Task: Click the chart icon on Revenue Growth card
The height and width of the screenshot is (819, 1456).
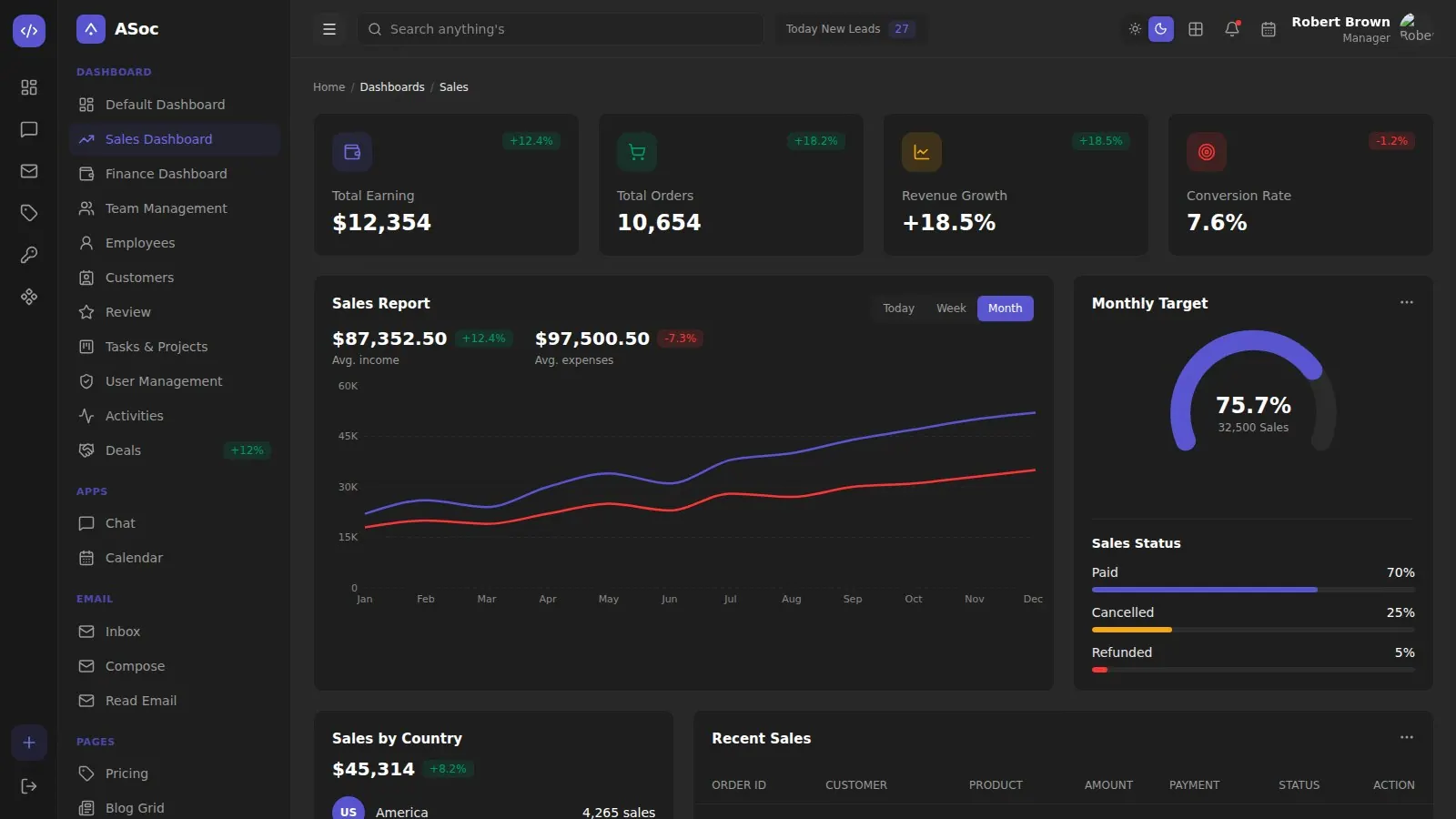Action: (x=922, y=152)
